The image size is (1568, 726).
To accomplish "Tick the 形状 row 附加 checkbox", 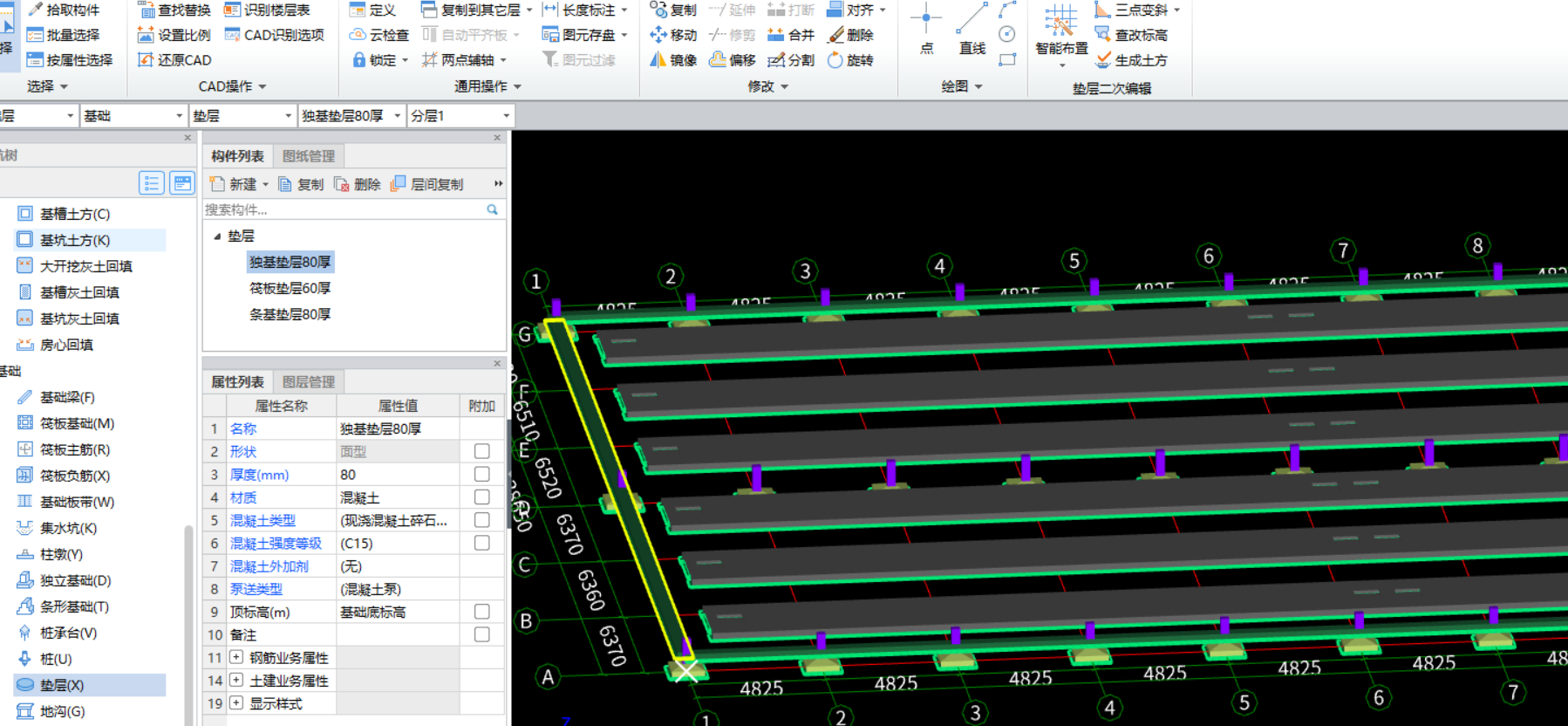I will pos(481,451).
